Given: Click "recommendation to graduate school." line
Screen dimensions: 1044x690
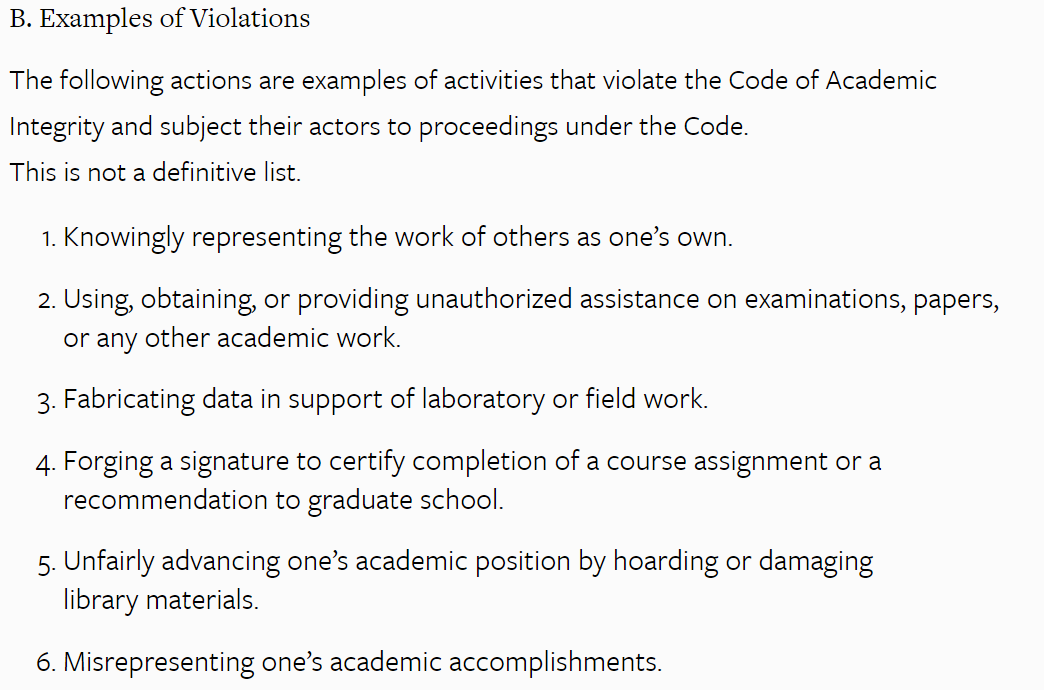Looking at the screenshot, I should [x=283, y=499].
